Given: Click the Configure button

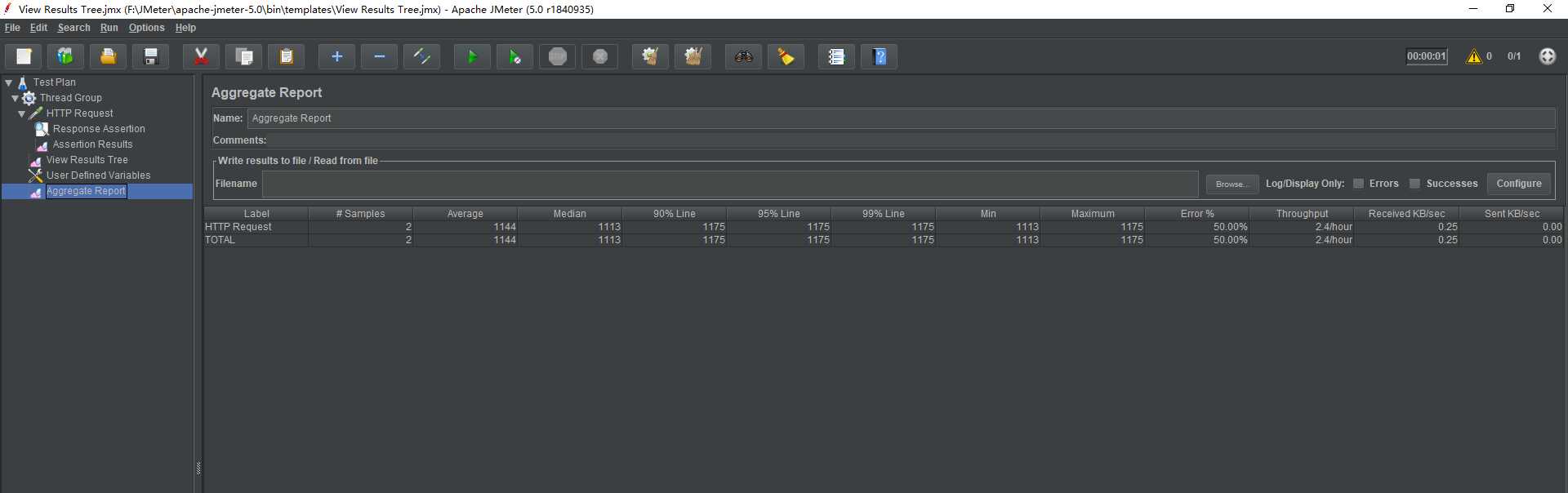Looking at the screenshot, I should tap(1518, 184).
